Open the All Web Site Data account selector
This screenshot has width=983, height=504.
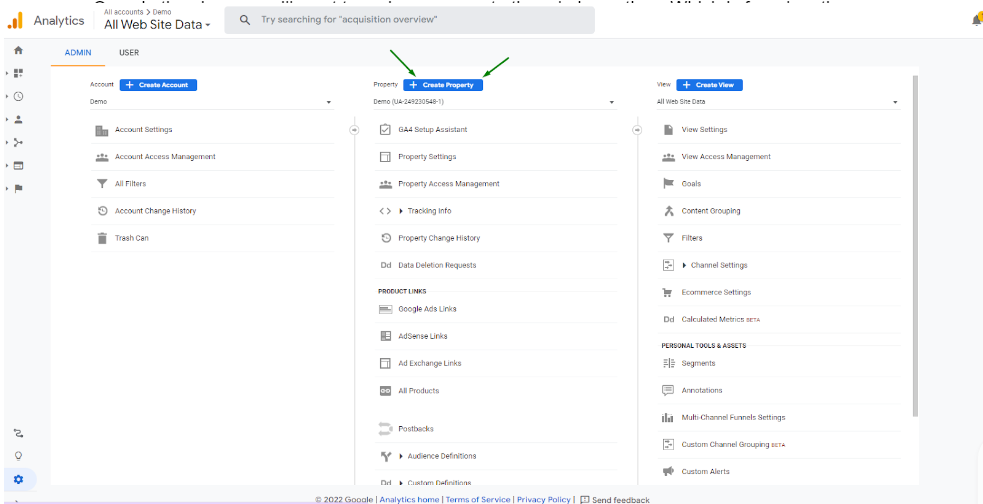[157, 25]
